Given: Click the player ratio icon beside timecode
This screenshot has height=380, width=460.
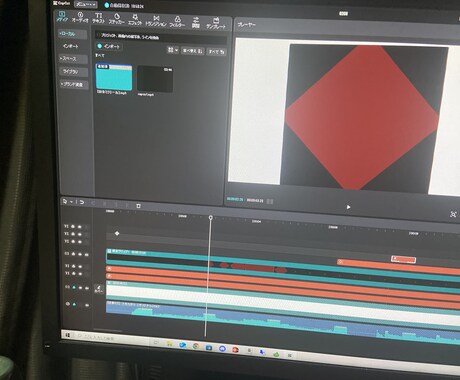Looking at the screenshot, I should [x=270, y=201].
